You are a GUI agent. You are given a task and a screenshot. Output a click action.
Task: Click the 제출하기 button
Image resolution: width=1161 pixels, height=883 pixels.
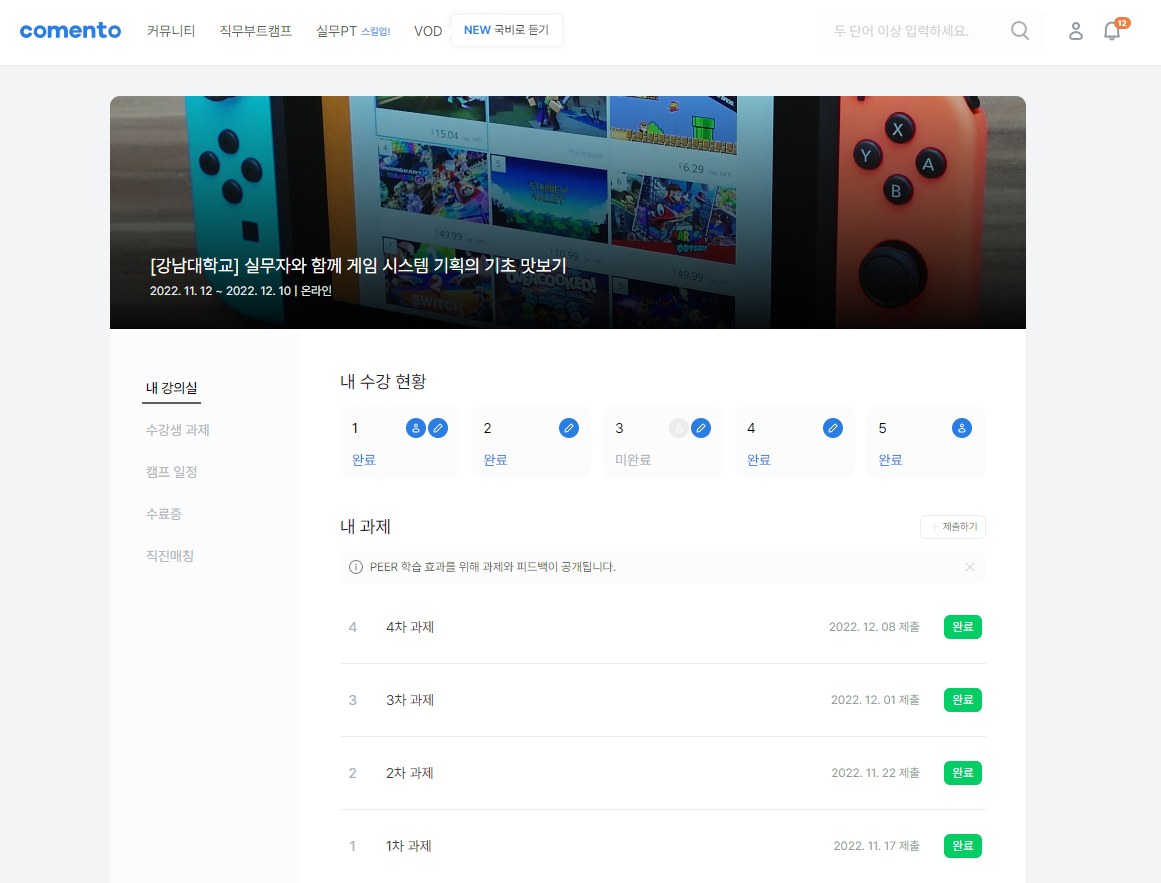(953, 527)
